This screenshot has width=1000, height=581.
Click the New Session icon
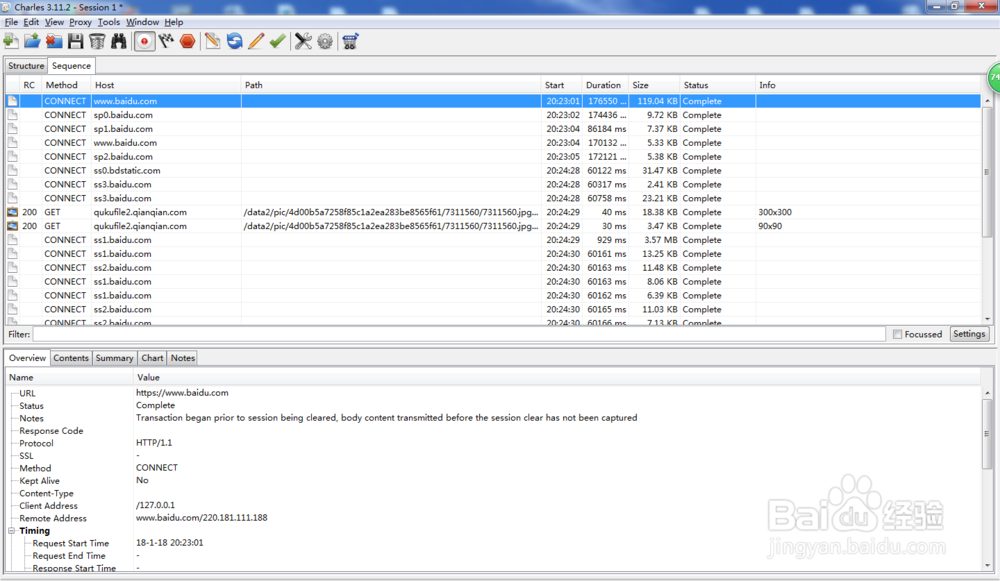coord(11,41)
